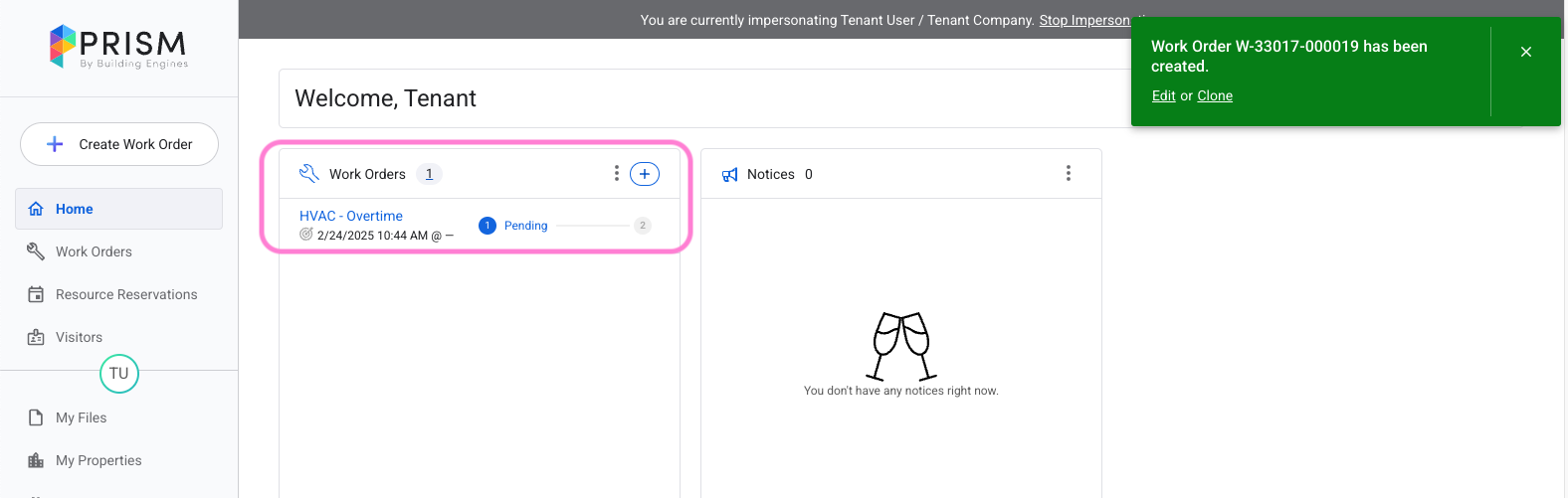Dismiss the work order created notification
Viewport: 1568px width, 498px height.
(1526, 52)
